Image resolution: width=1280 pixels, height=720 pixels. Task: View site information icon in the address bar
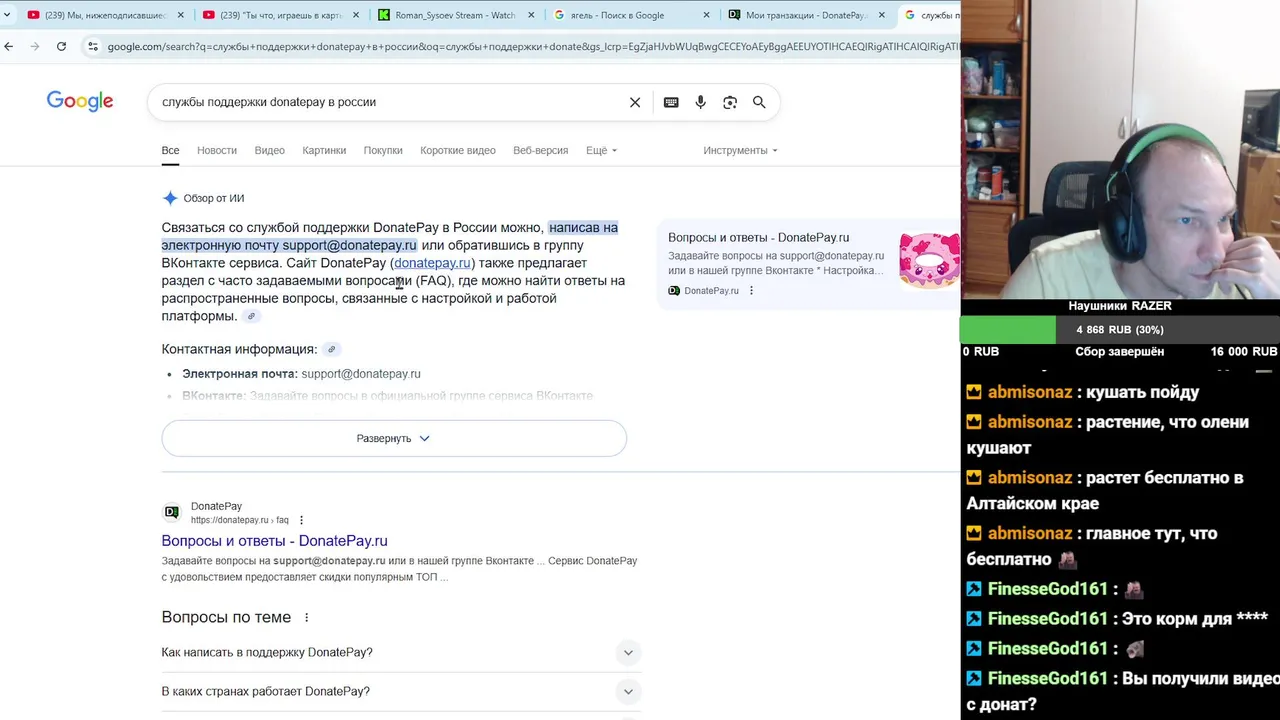(x=93, y=46)
